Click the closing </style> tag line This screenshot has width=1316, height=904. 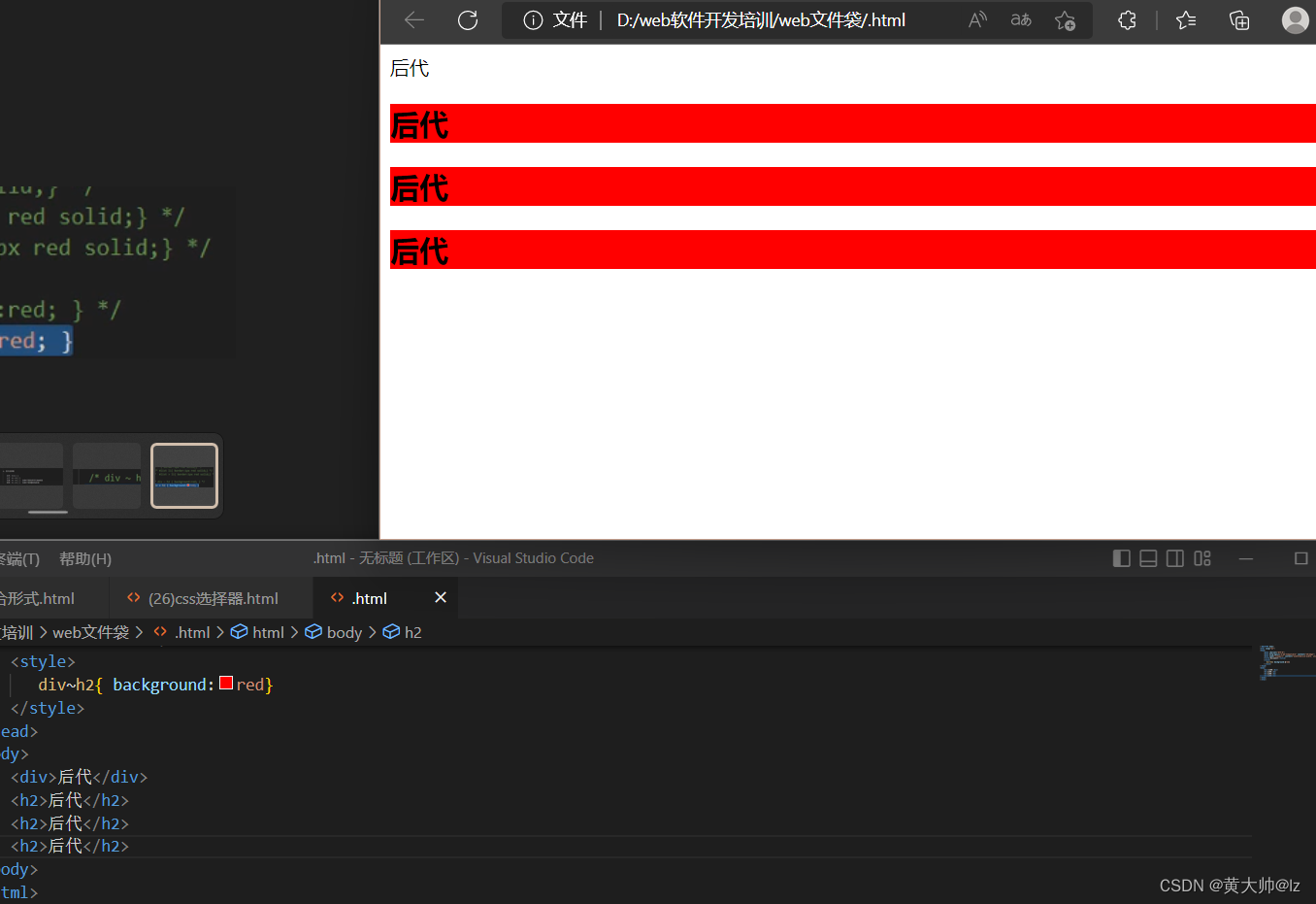48,708
